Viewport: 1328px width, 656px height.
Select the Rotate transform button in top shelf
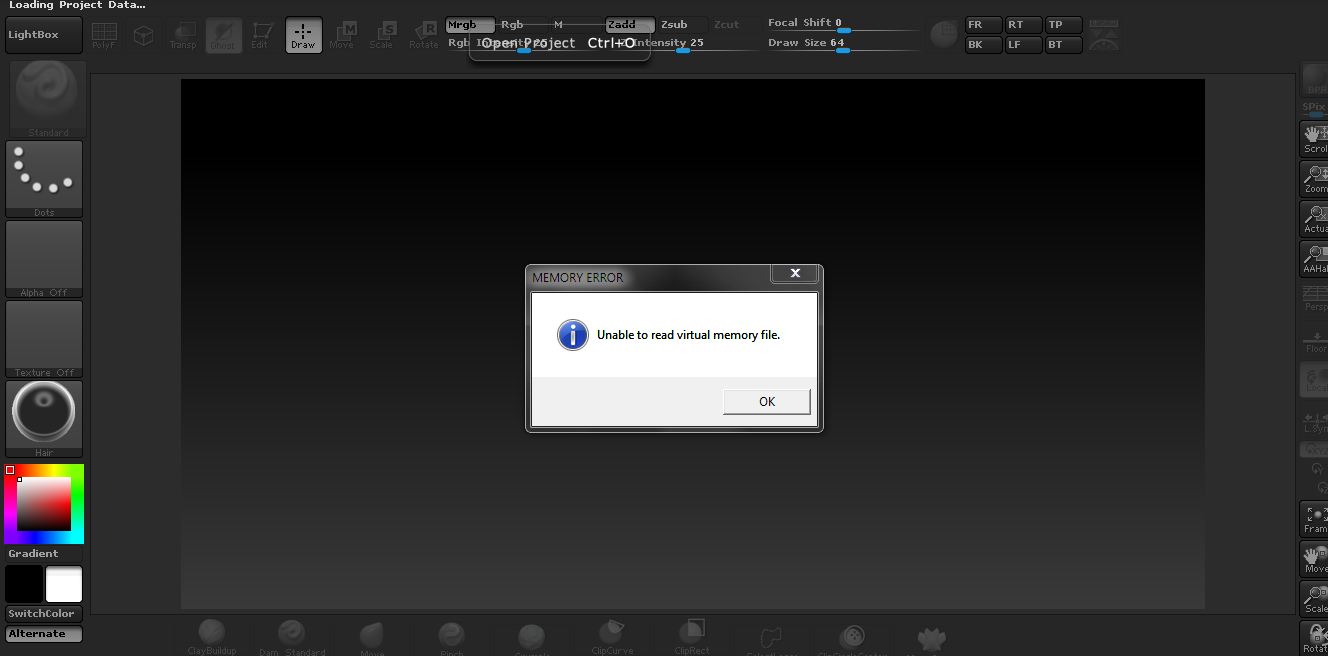point(423,36)
